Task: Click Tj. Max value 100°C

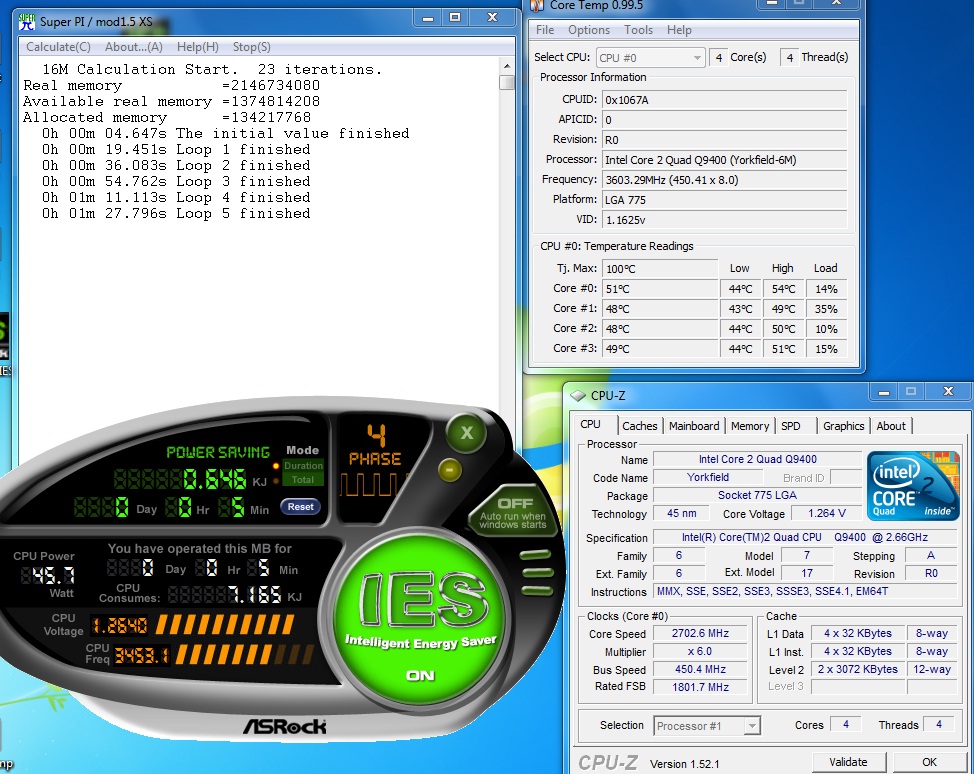Action: tap(660, 269)
